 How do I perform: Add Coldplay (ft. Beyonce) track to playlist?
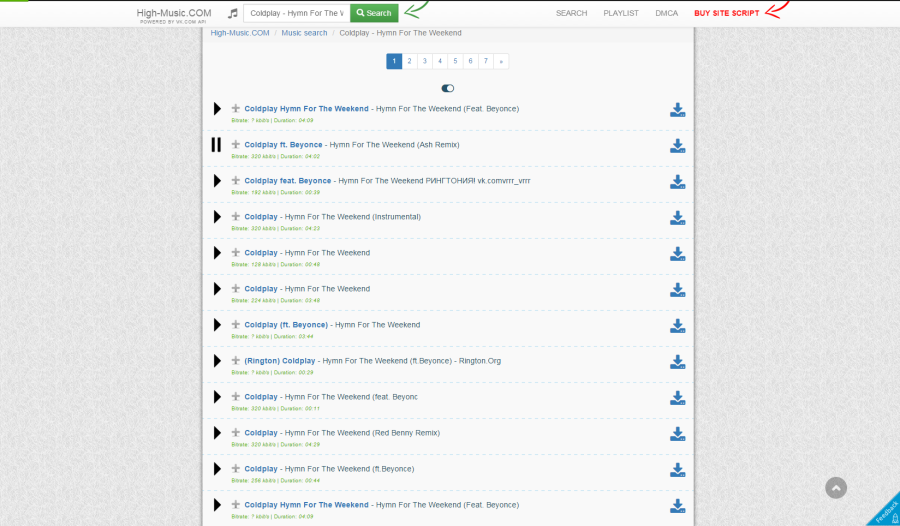(x=235, y=324)
